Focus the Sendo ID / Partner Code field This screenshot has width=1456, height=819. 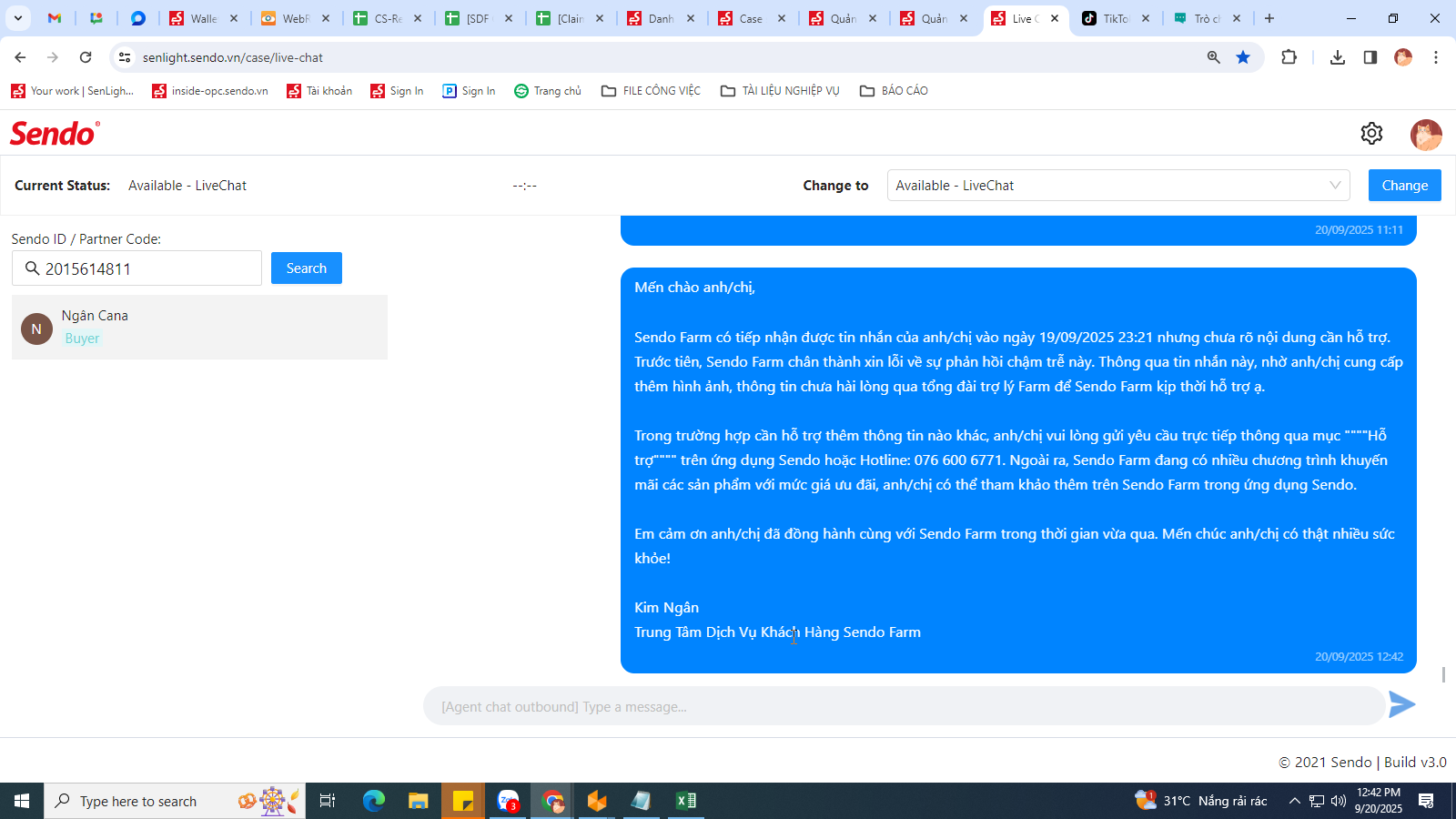(136, 268)
